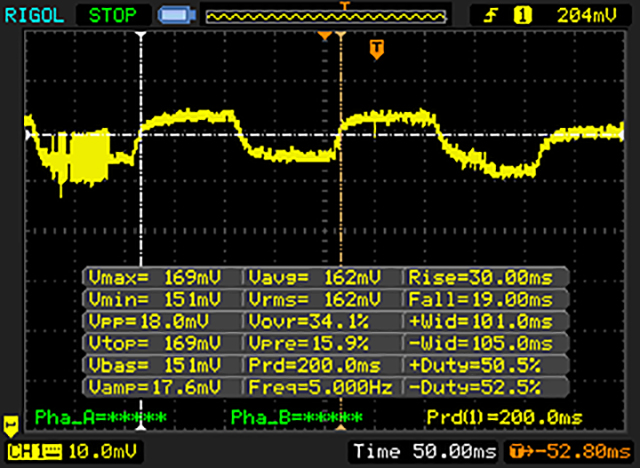Click the battery status icon
Screen dimensions: 640x468
(175, 15)
